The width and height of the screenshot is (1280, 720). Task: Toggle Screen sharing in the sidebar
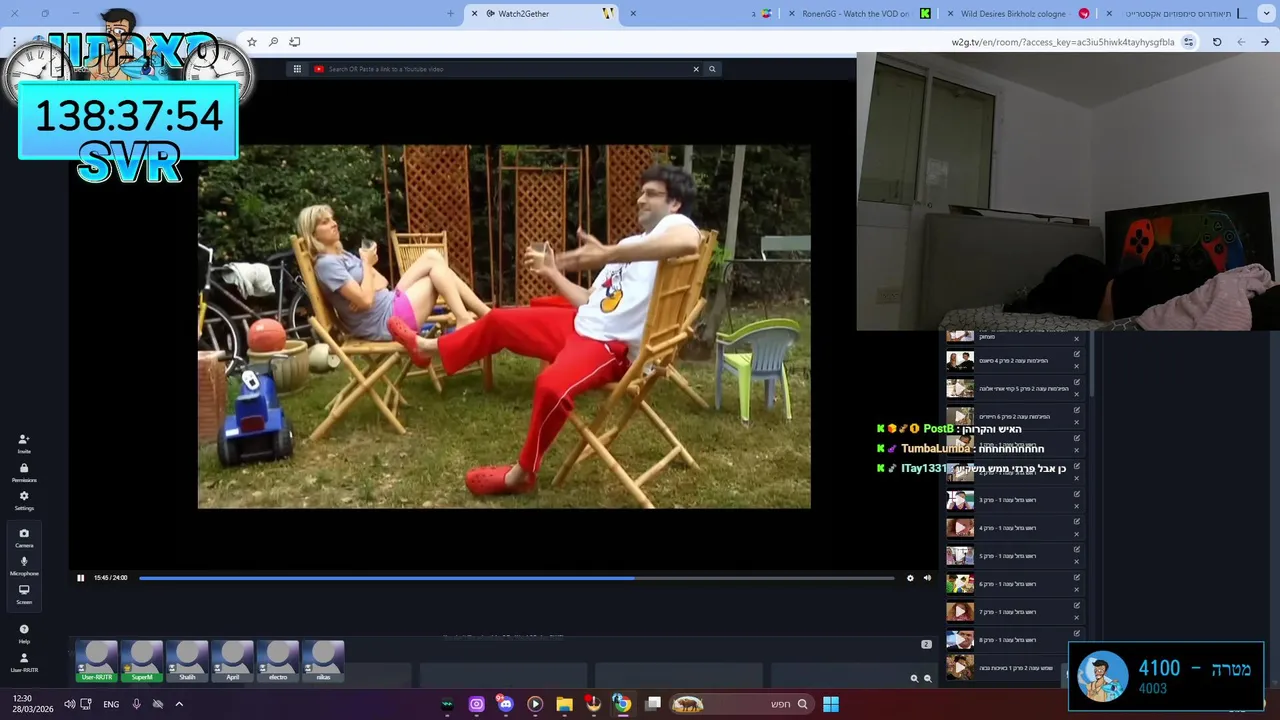(x=24, y=594)
